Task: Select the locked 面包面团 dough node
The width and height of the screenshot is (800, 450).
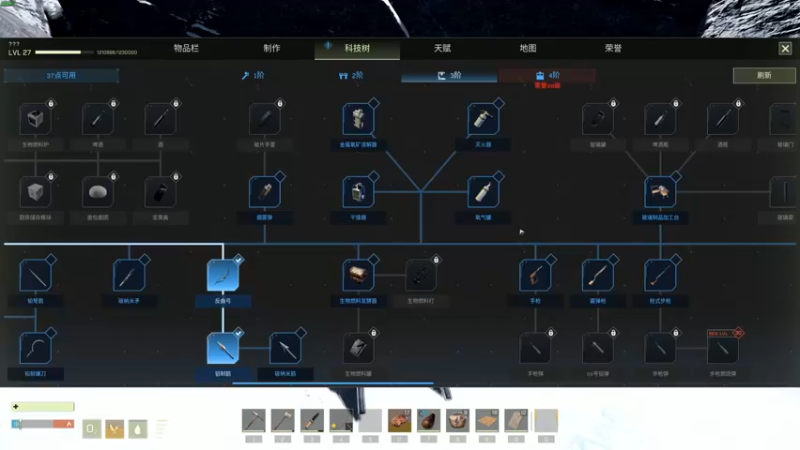Action: tap(97, 192)
